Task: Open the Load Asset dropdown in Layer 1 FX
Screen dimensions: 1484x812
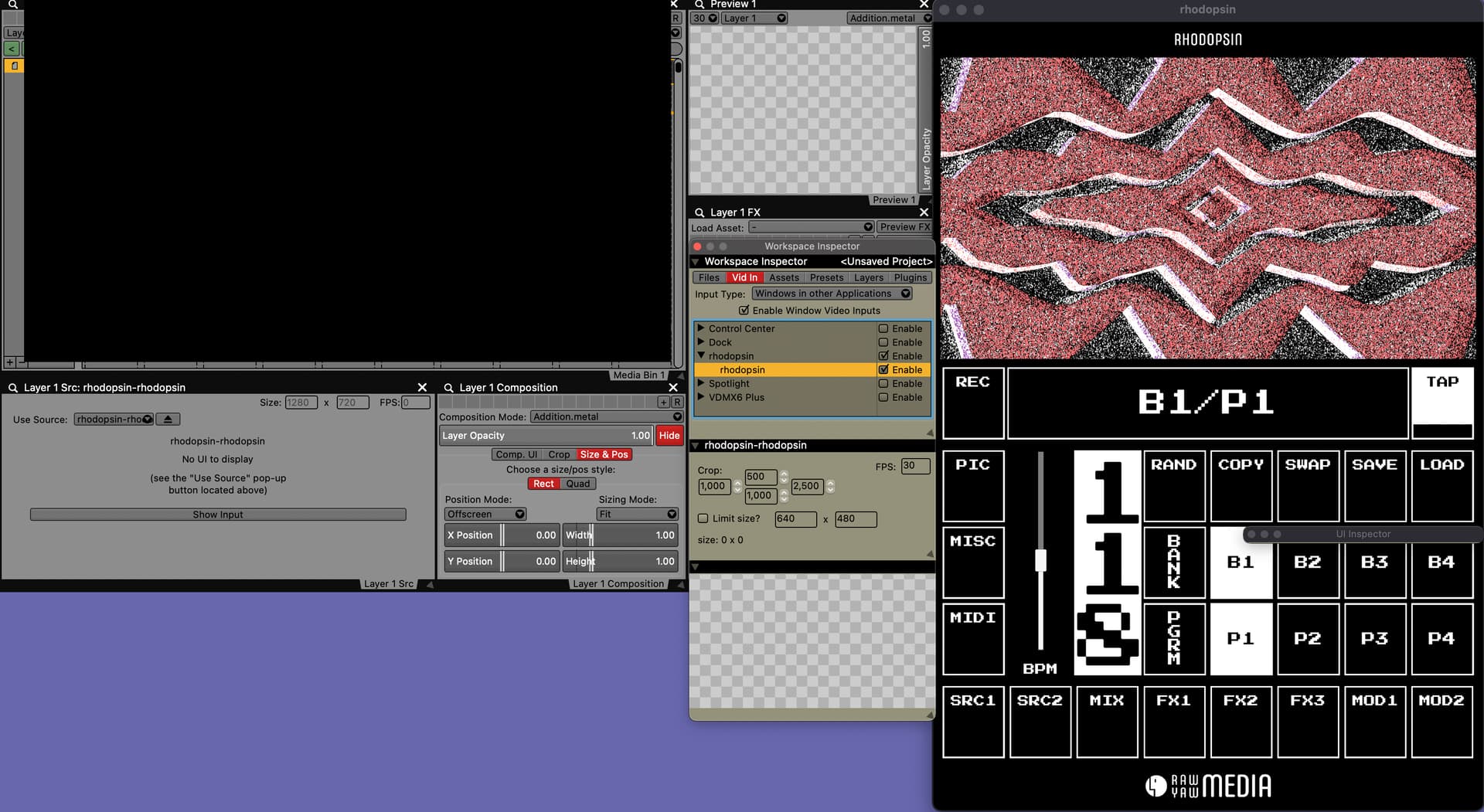Action: [x=812, y=228]
